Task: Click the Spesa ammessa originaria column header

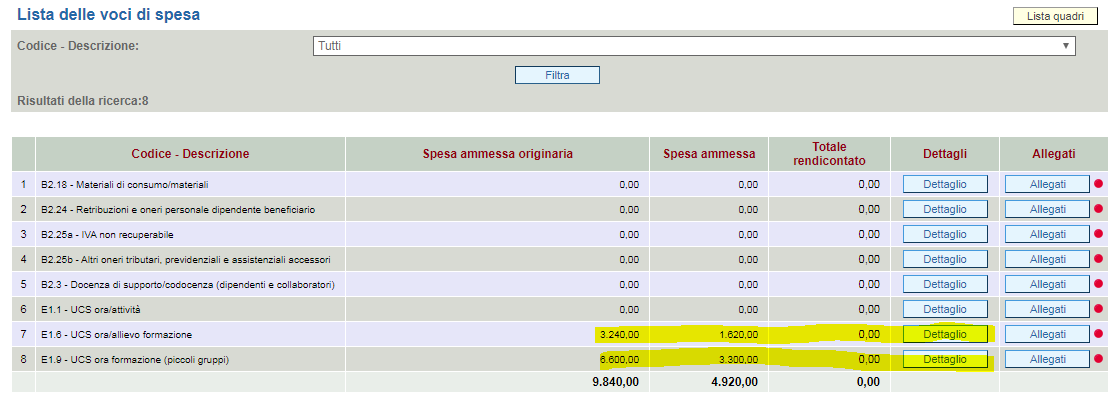Action: point(497,154)
